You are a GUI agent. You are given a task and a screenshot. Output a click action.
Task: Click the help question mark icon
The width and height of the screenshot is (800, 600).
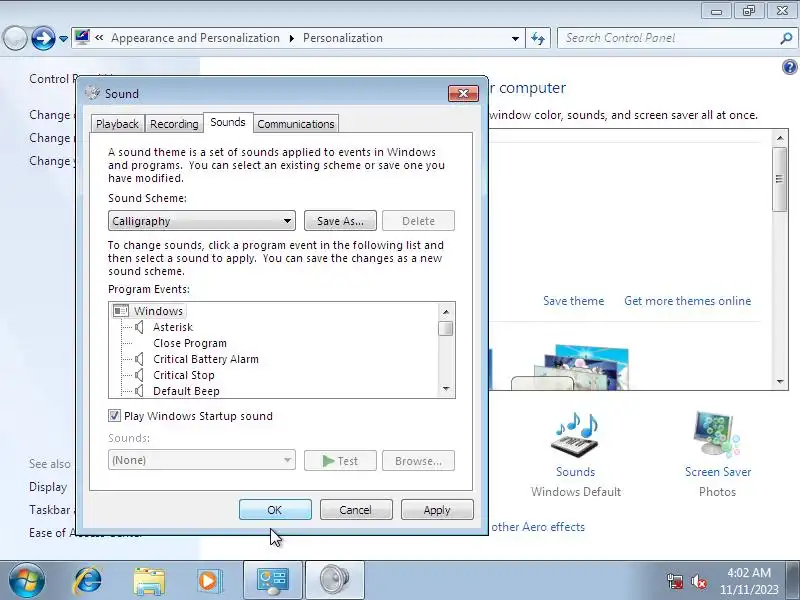click(789, 67)
